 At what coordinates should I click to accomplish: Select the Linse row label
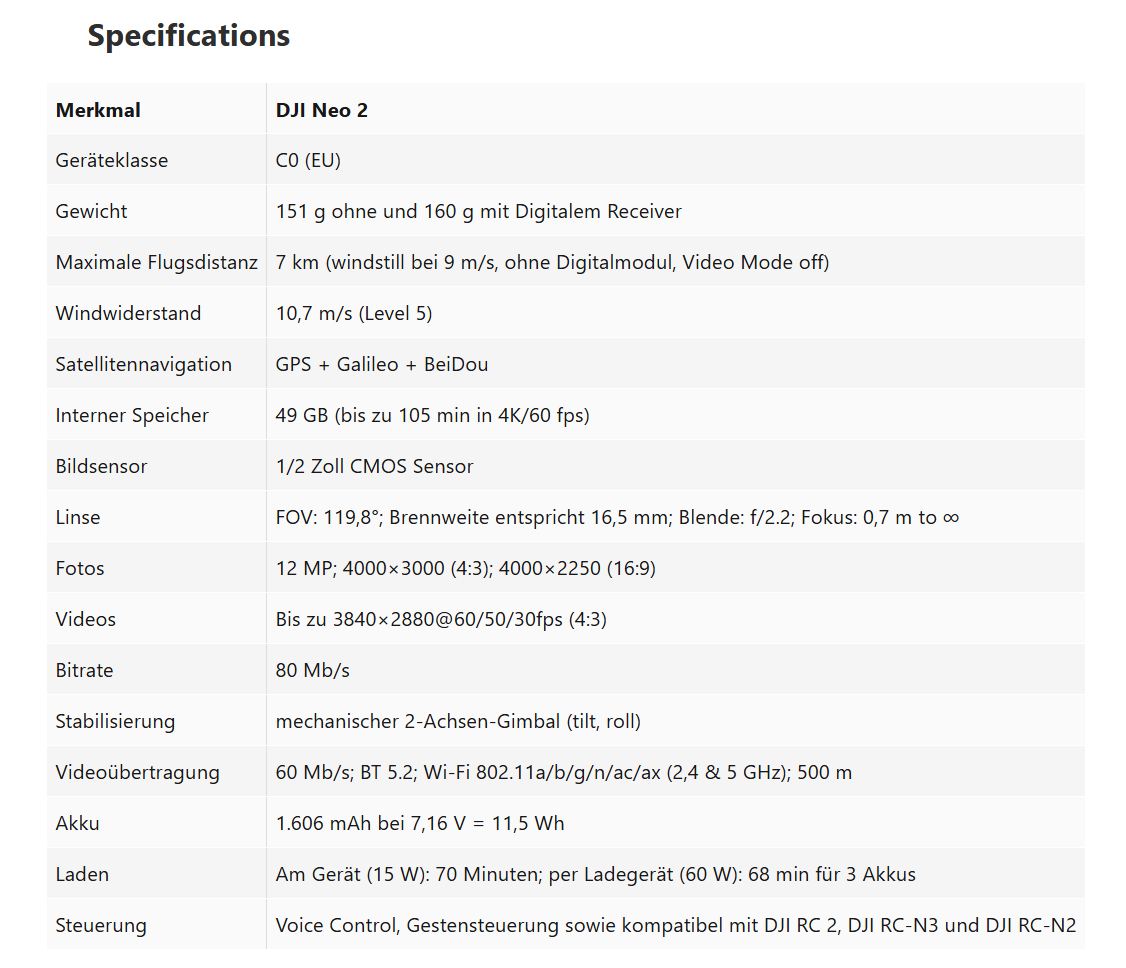[78, 518]
